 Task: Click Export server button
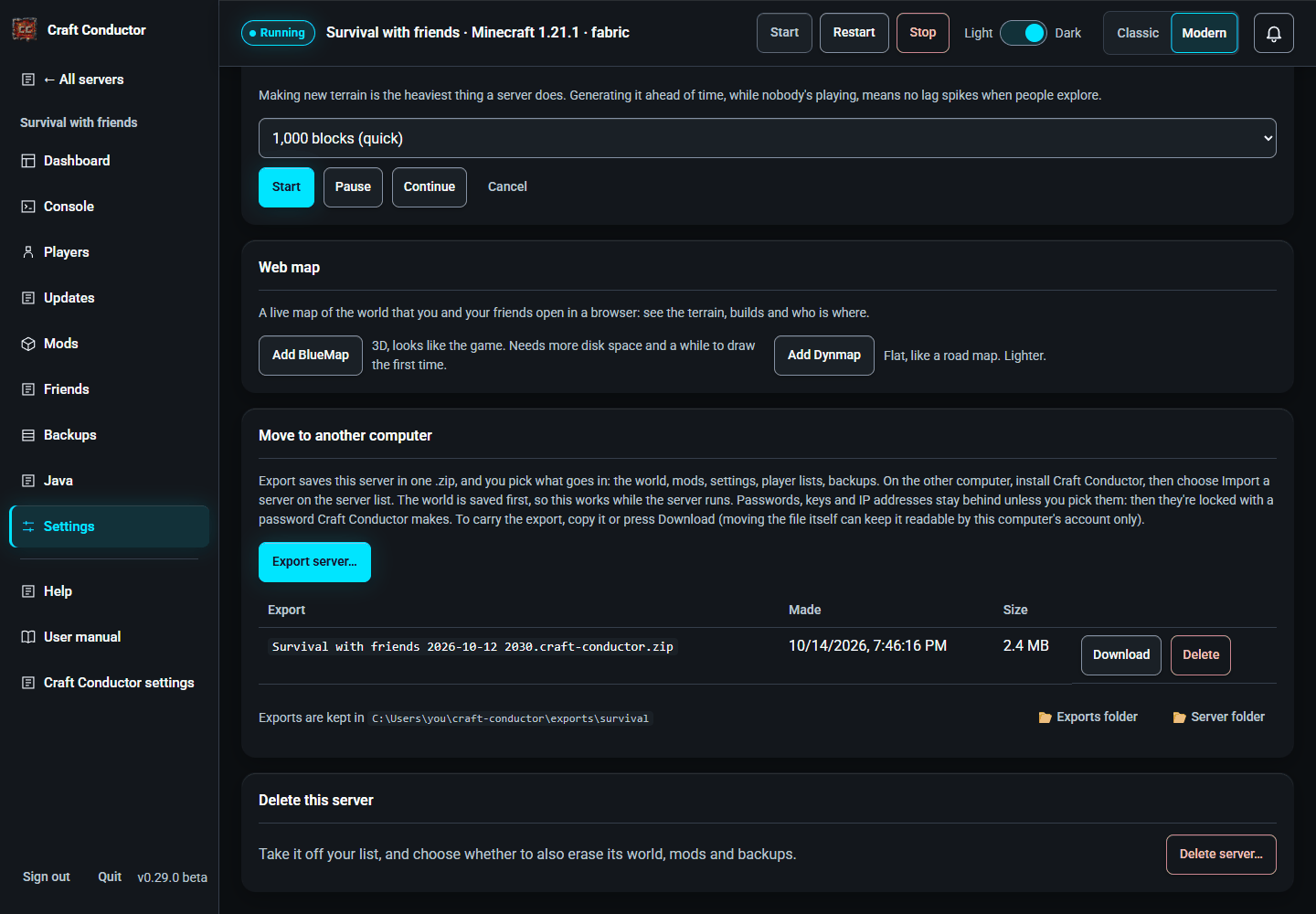314,562
